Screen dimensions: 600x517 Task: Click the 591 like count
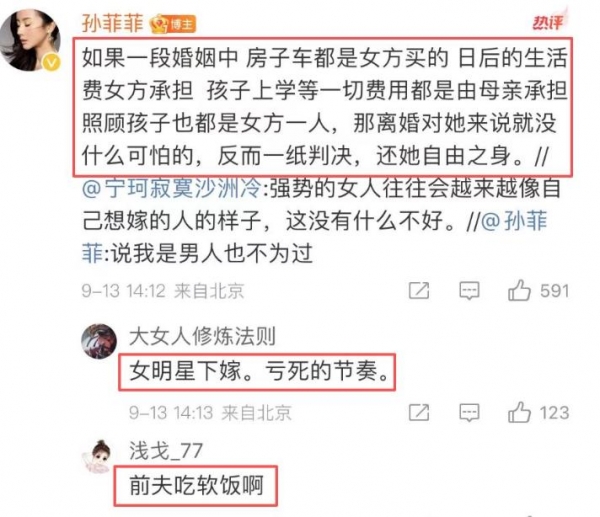[x=554, y=291]
